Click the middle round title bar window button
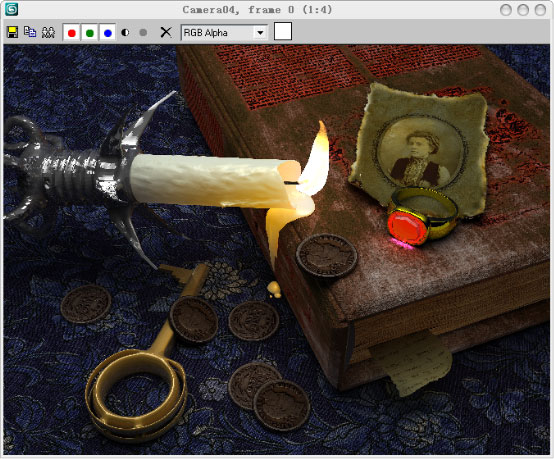This screenshot has height=459, width=554. pos(523,10)
